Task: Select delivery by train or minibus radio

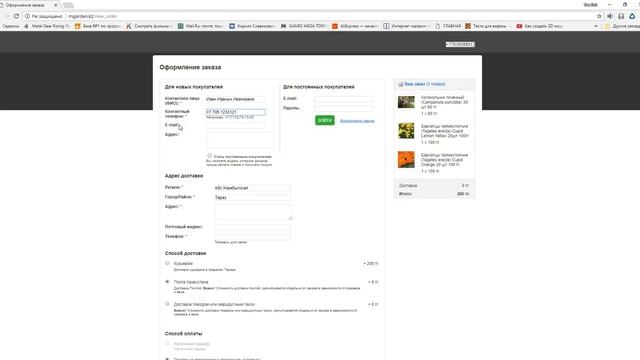Action: tap(167, 304)
